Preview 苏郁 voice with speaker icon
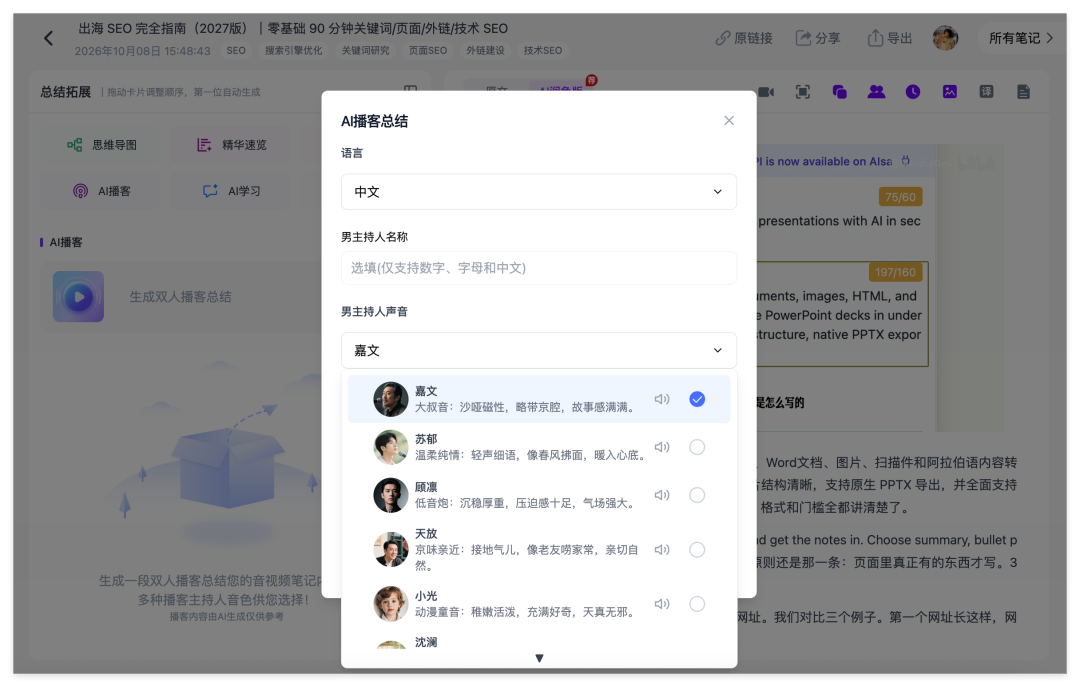This screenshot has width=1080, height=687. point(662,447)
